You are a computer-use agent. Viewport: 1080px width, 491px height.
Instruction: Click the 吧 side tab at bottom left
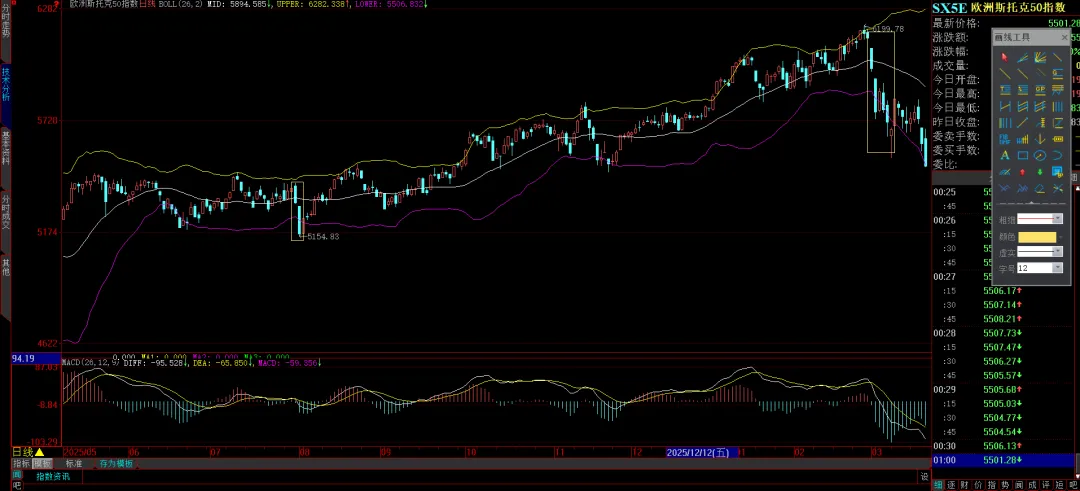(x=17, y=485)
